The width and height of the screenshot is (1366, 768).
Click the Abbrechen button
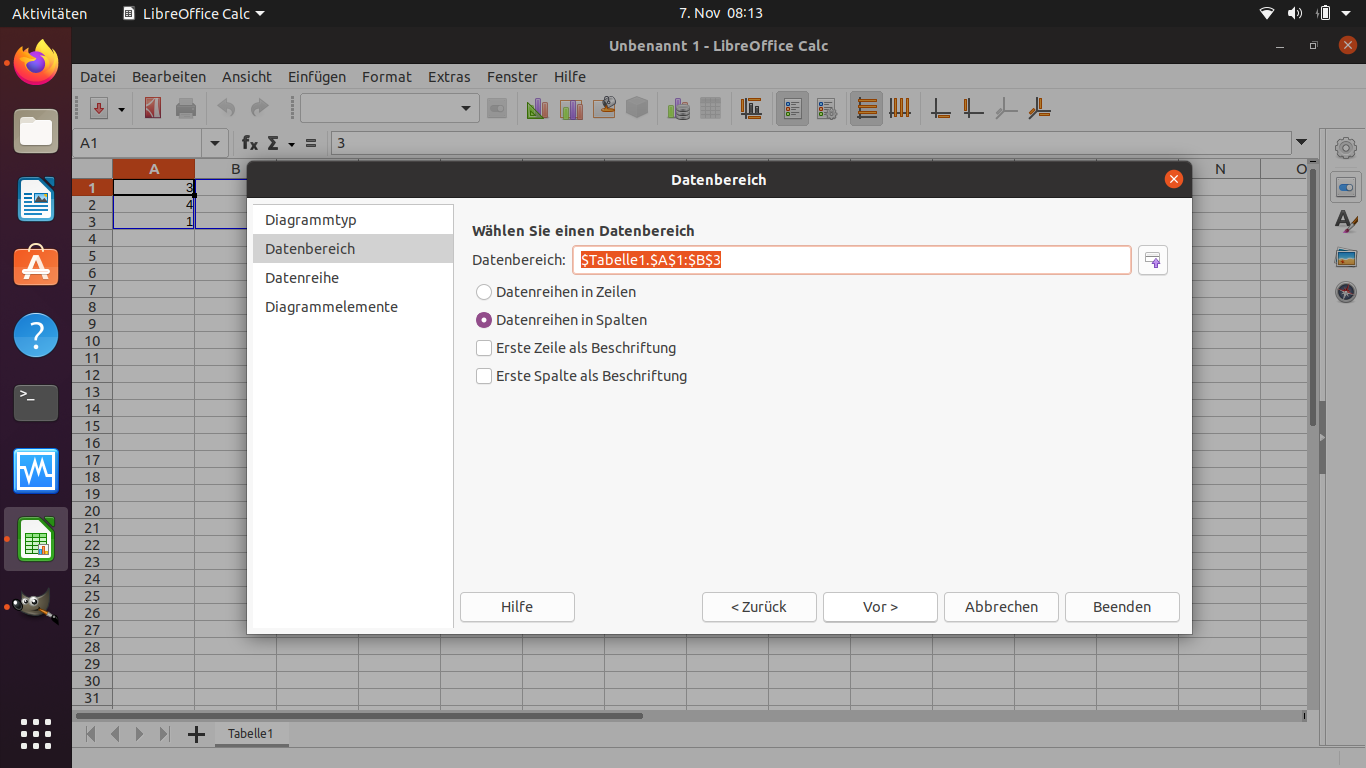(1001, 607)
